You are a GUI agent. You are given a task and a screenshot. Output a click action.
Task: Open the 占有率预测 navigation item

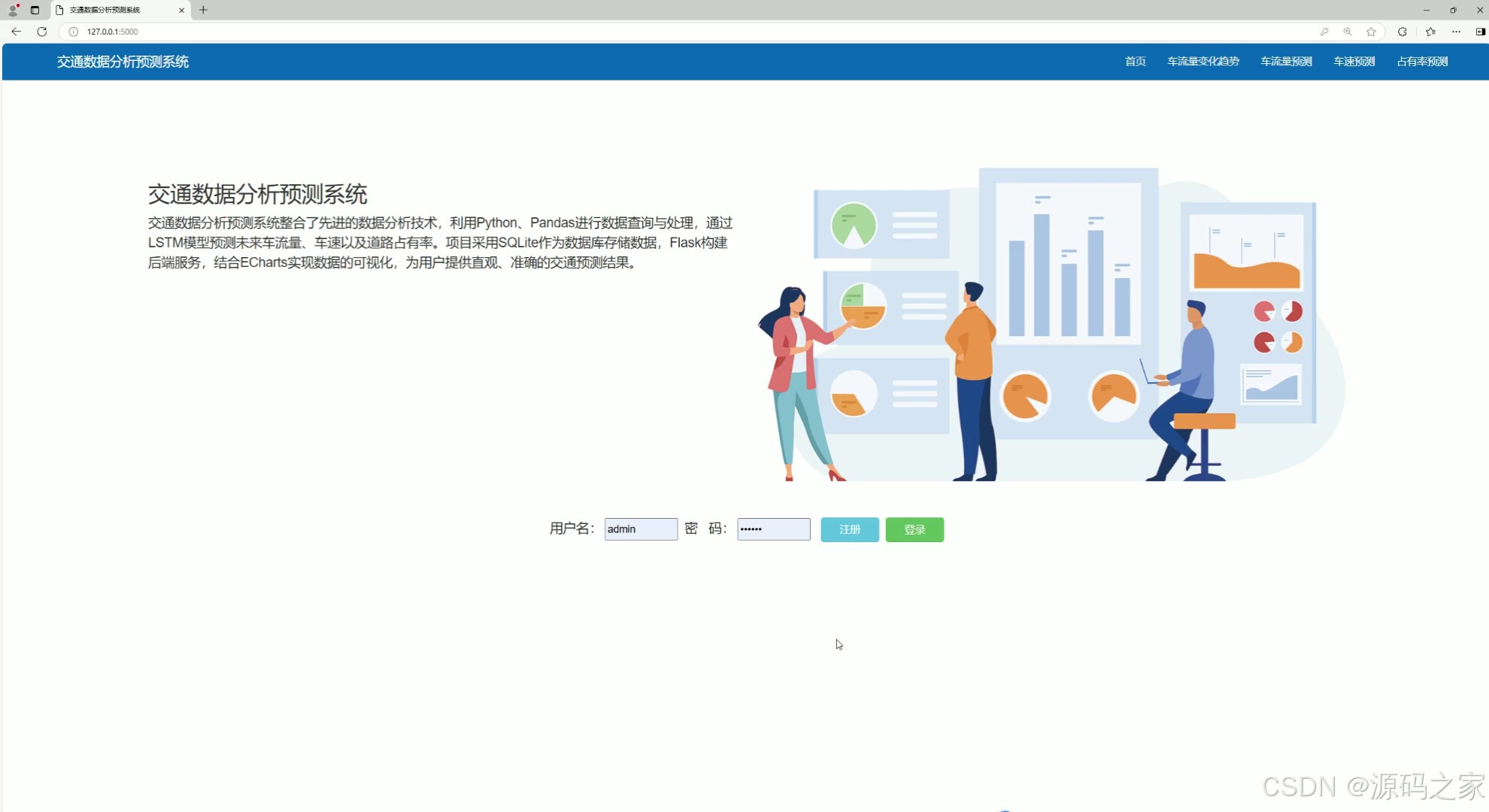pyautogui.click(x=1422, y=61)
